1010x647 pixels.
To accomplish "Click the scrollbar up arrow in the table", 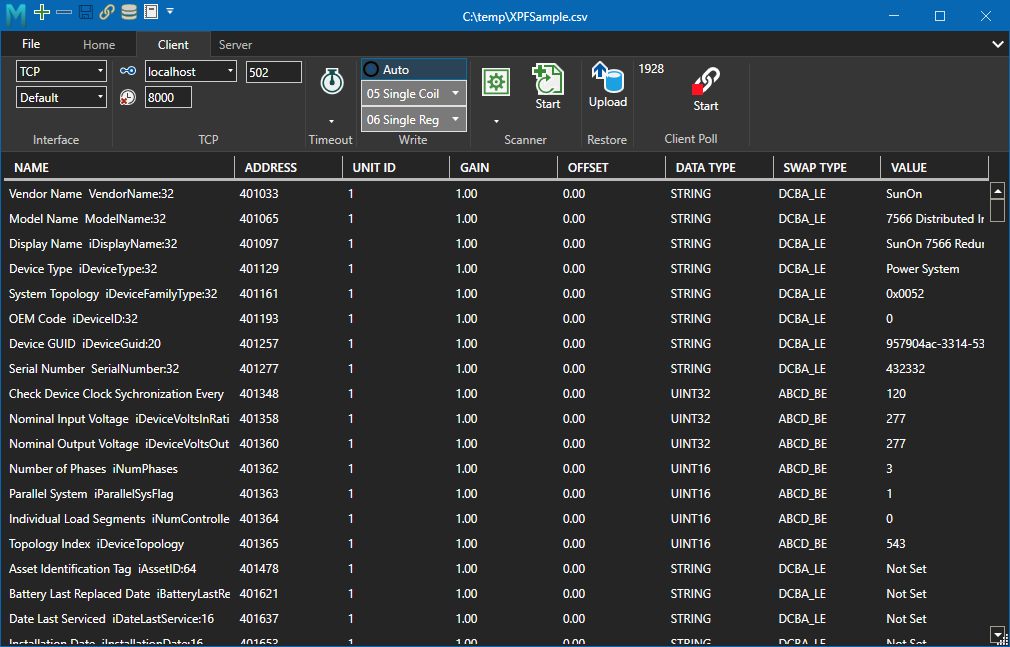I will [x=997, y=191].
